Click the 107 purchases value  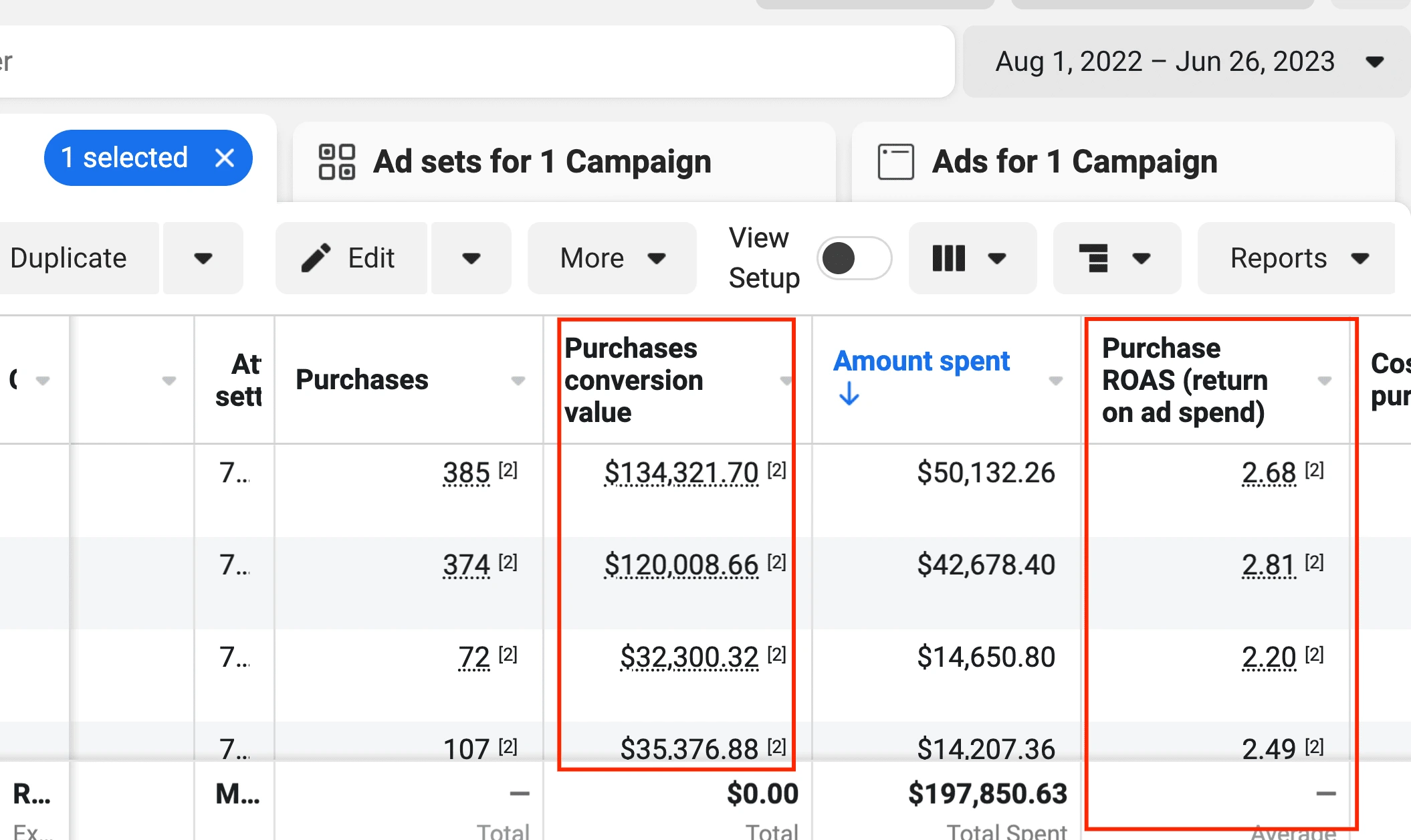[466, 748]
